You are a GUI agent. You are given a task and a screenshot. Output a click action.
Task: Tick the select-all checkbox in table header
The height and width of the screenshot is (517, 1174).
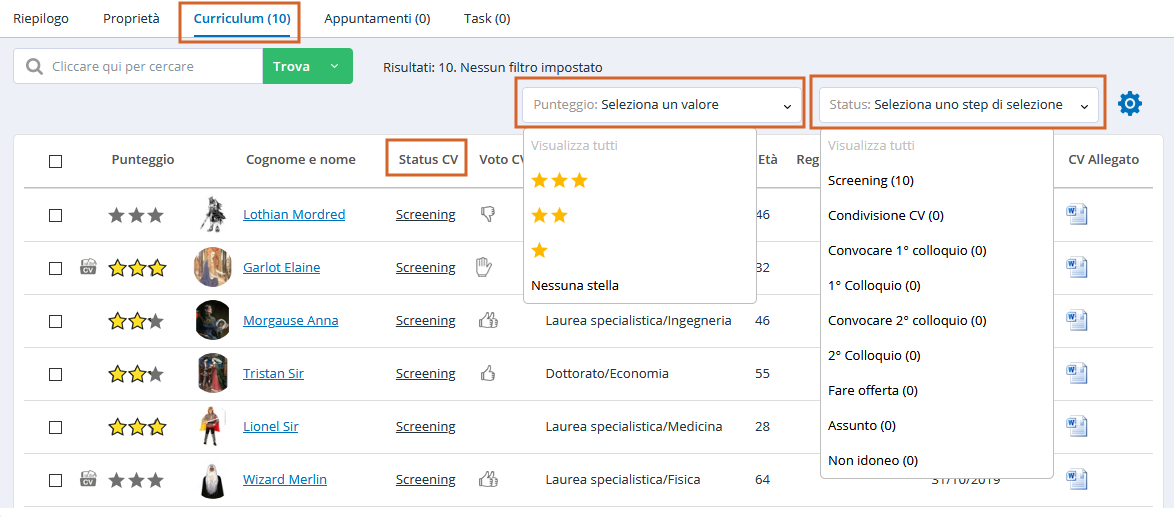[x=55, y=161]
